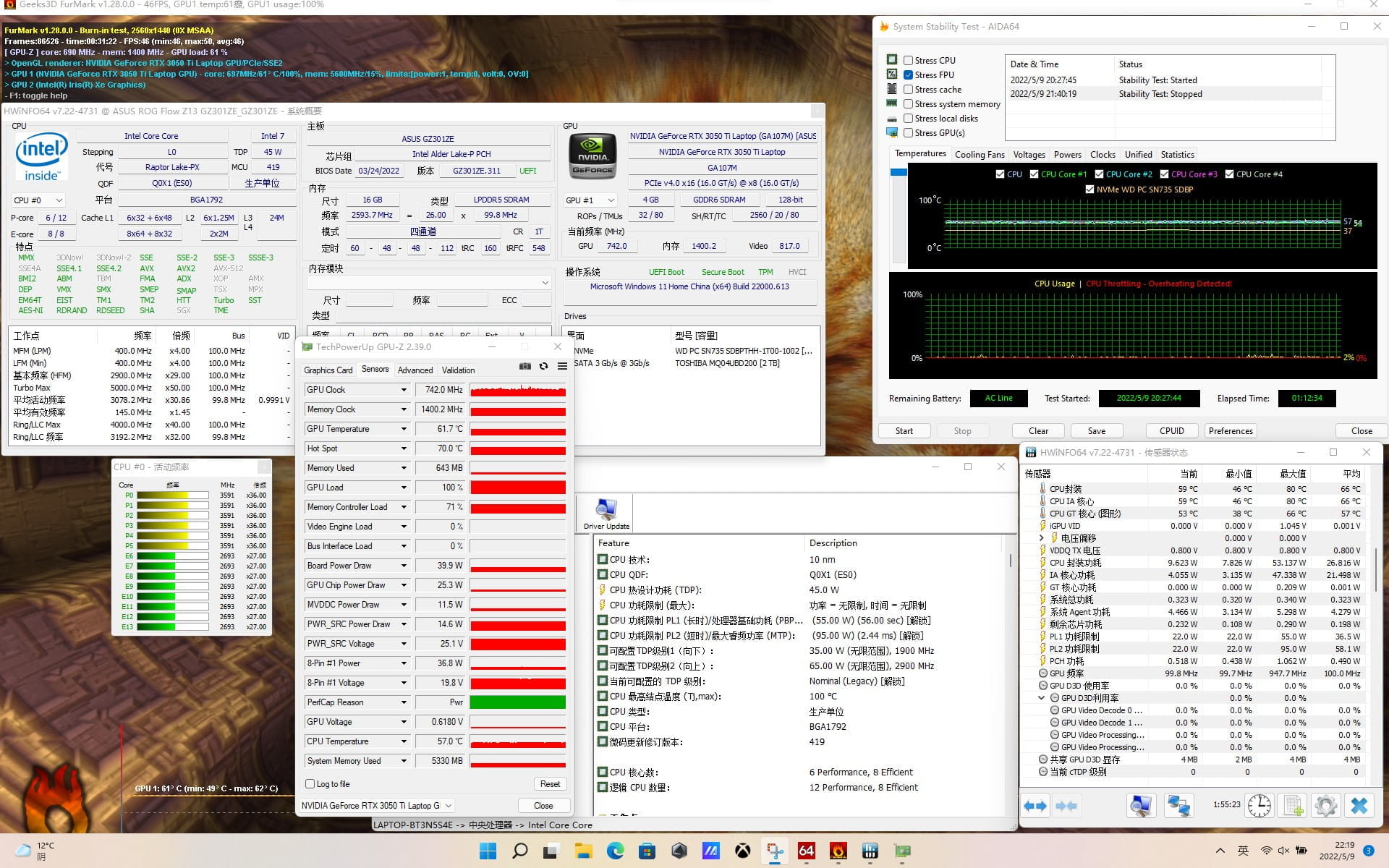Open FurMark taskbar icon

coord(838,851)
